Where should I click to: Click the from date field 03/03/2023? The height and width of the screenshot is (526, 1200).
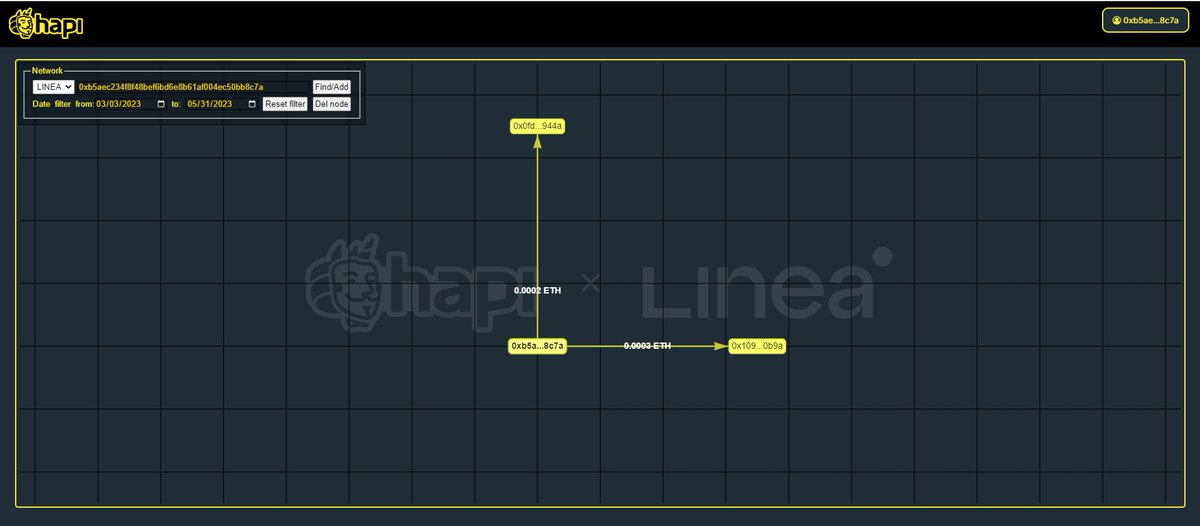[x=131, y=104]
